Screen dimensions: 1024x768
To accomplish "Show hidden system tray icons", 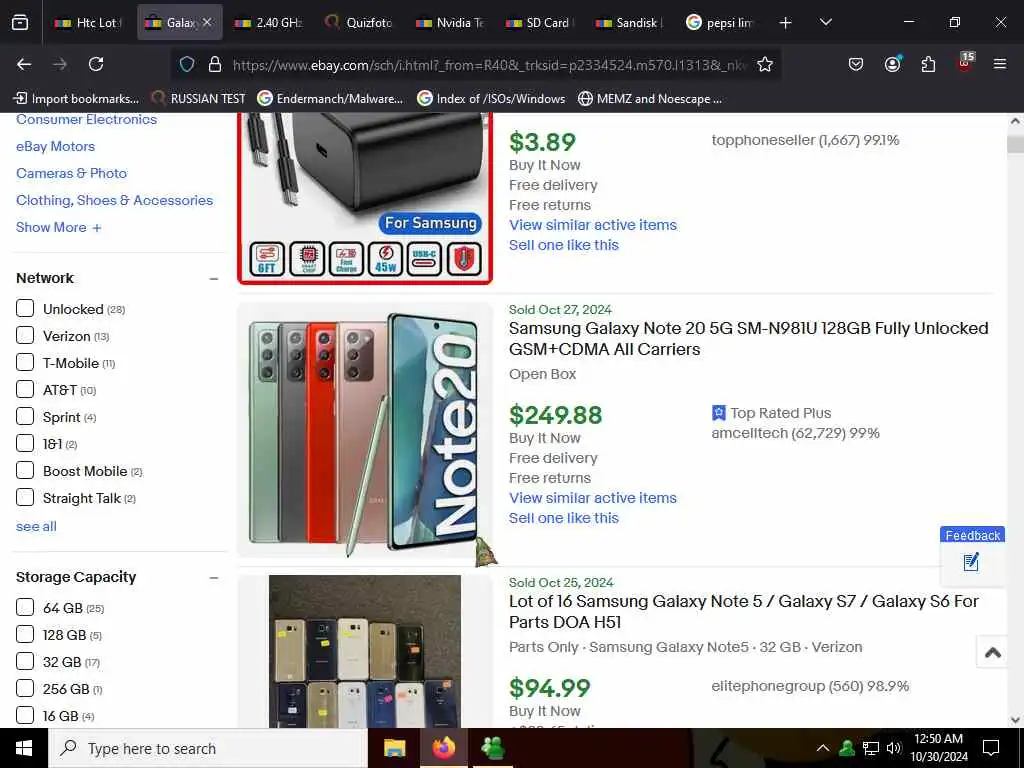I will pos(823,748).
